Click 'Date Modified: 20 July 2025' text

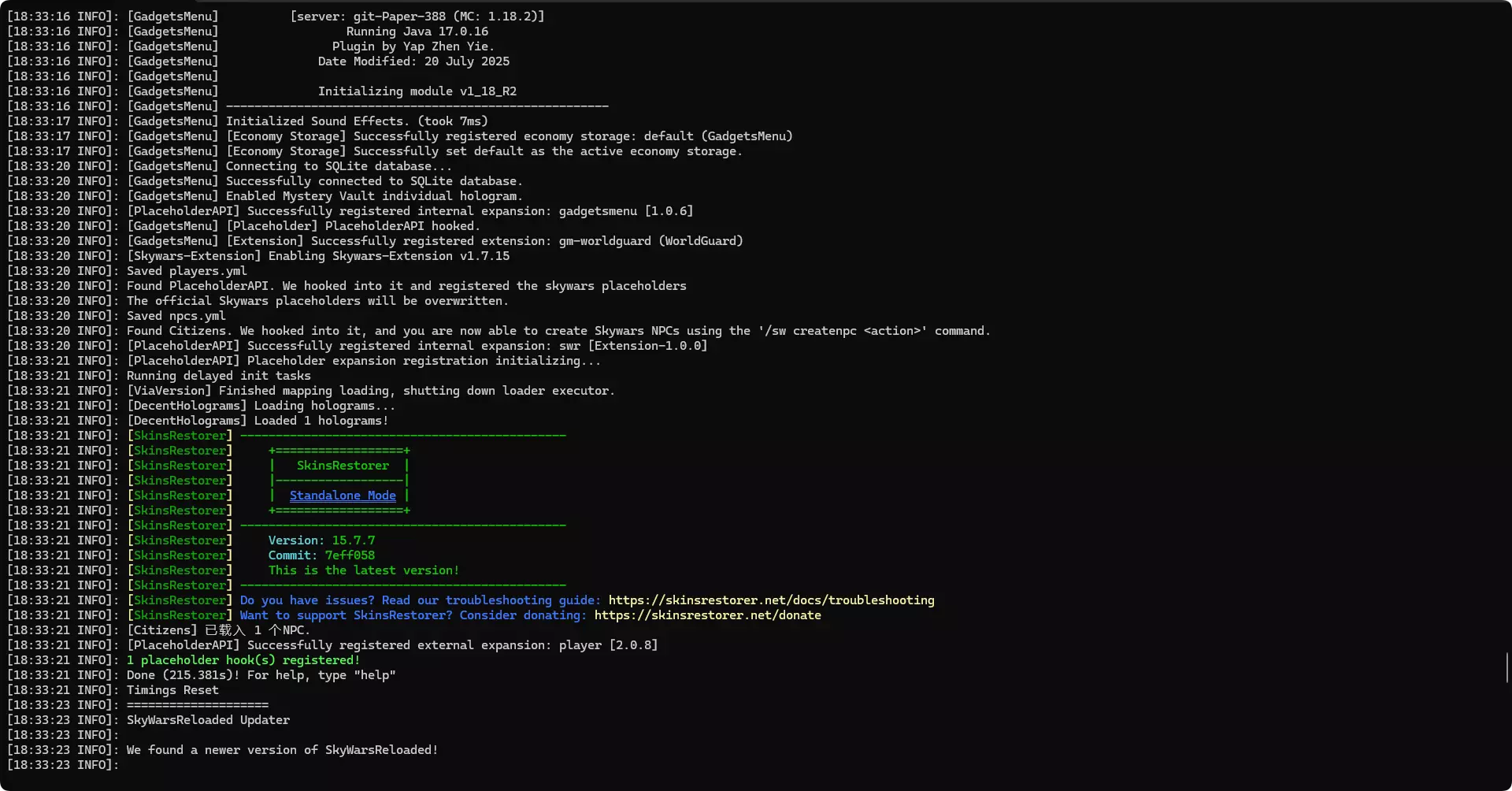tap(413, 61)
